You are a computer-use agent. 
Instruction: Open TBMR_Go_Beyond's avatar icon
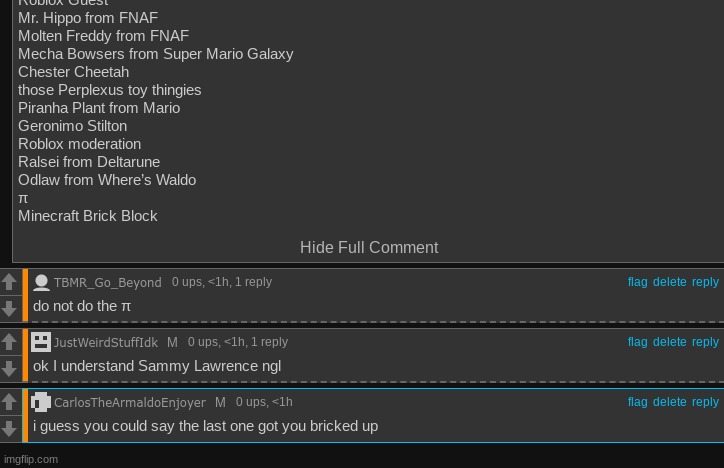point(41,282)
